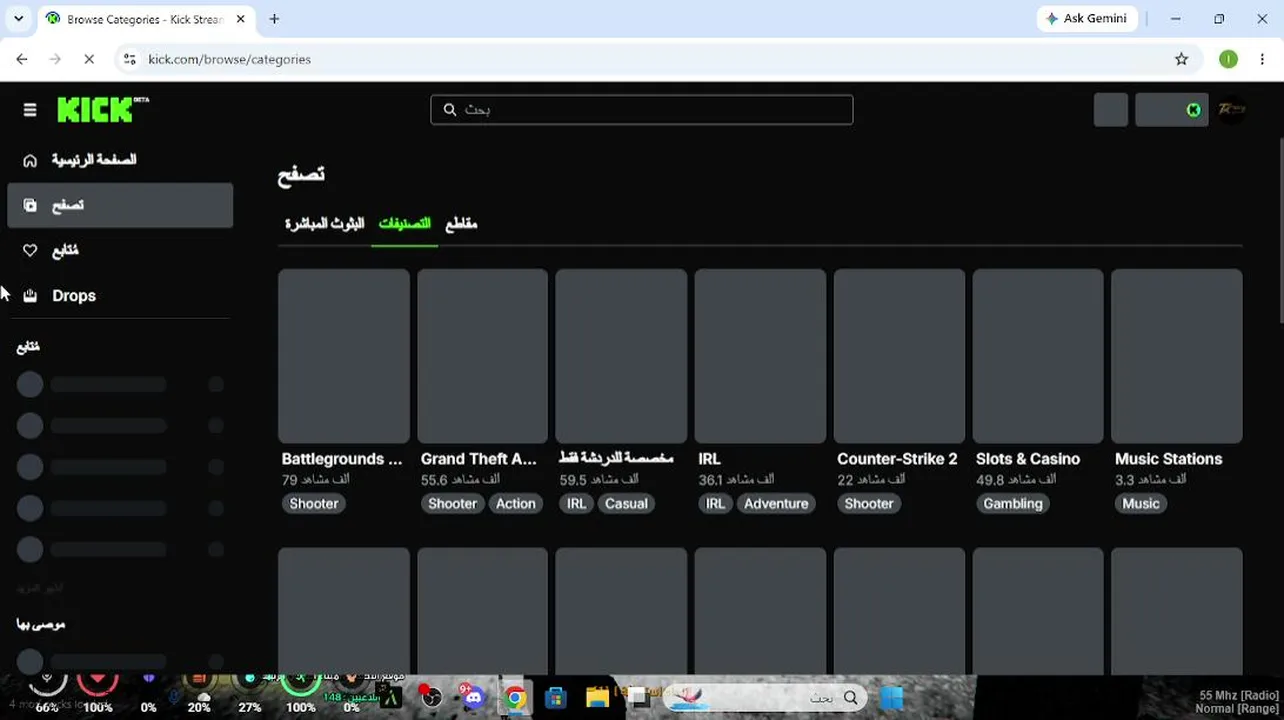This screenshot has width=1284, height=720.
Task: Open the IRL category thumbnail
Action: click(760, 356)
